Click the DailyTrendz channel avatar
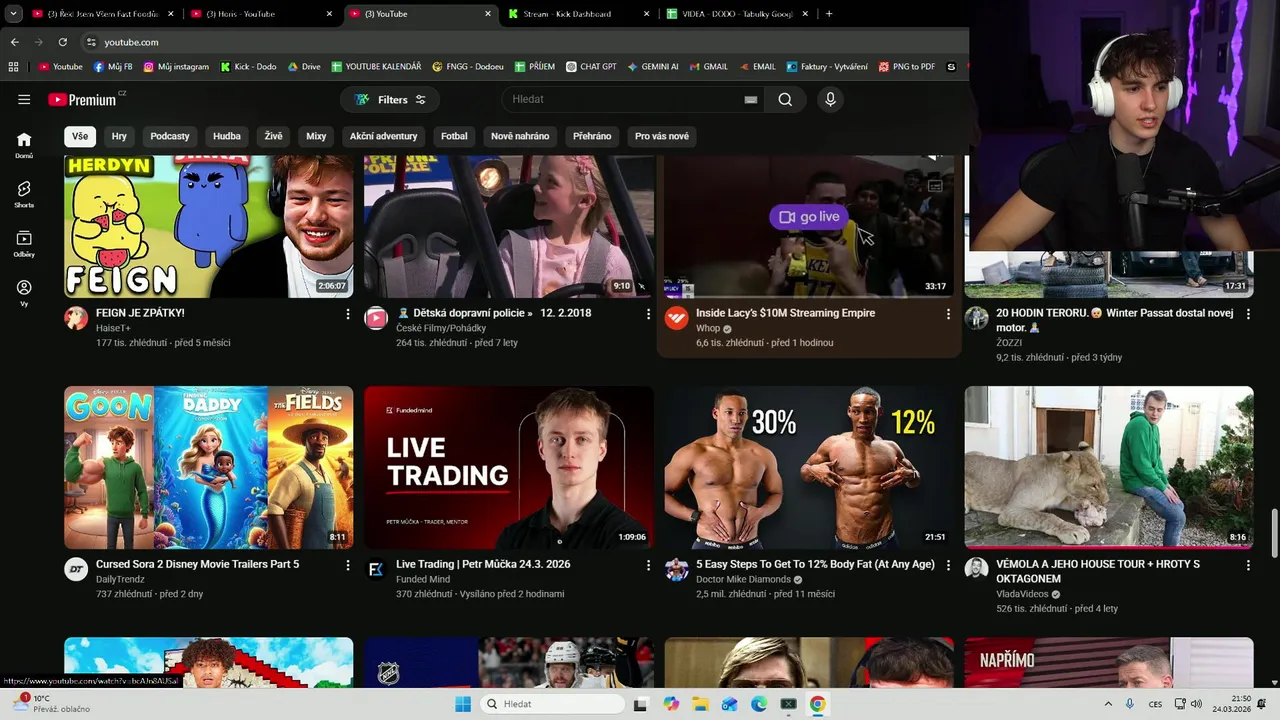Viewport: 1280px width, 720px height. click(76, 570)
